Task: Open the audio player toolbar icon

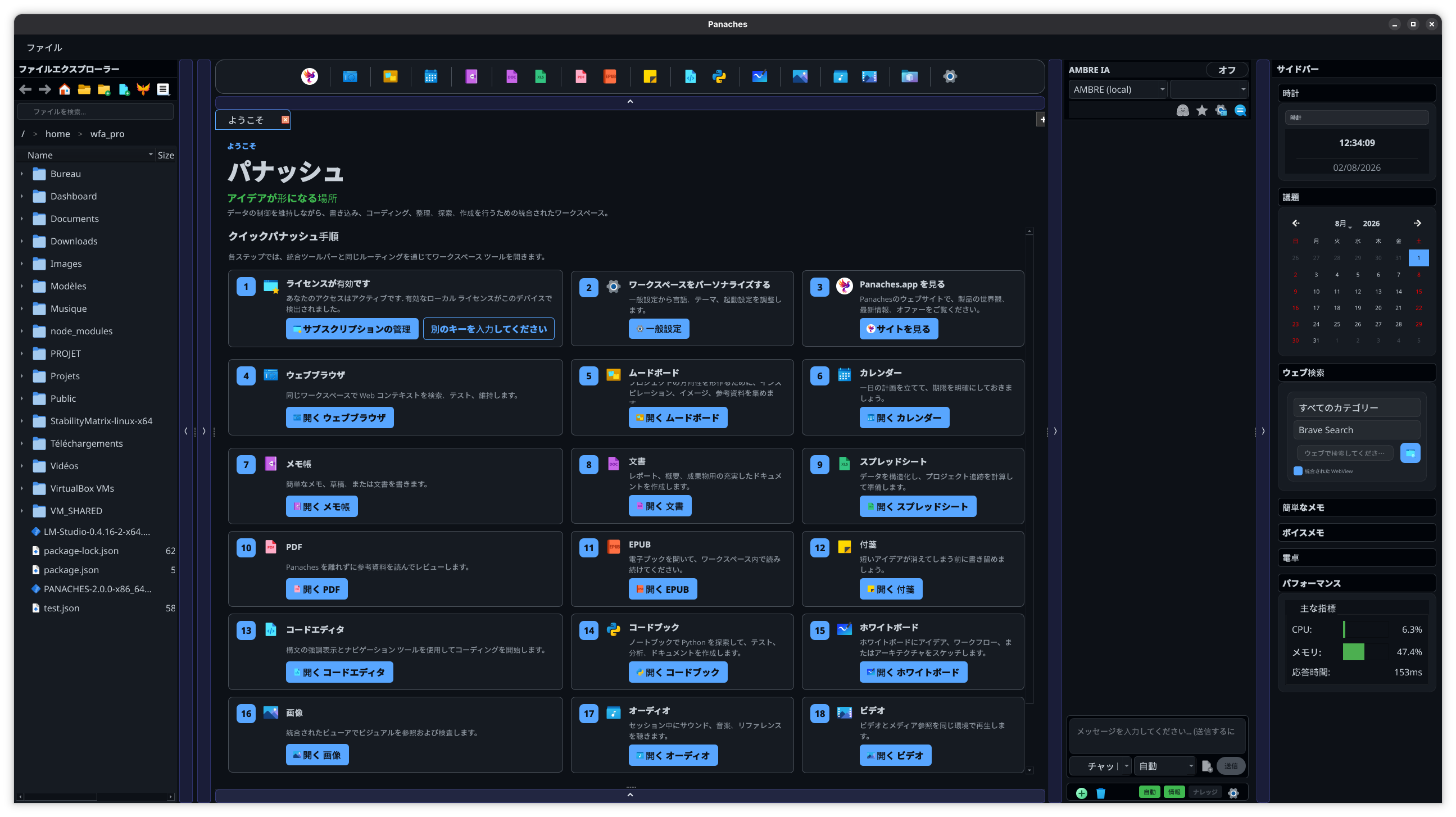Action: 841,76
